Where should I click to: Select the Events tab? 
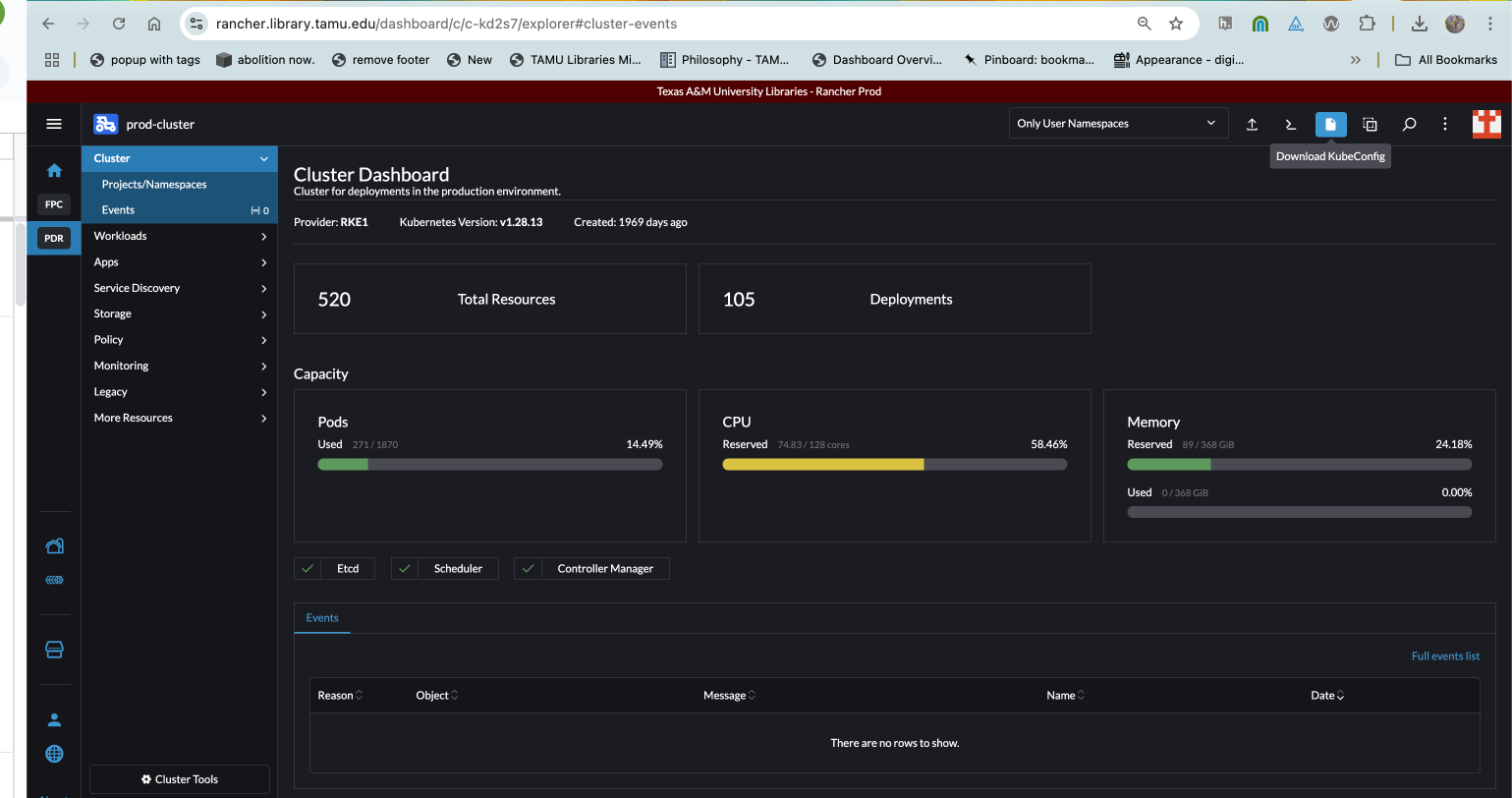tap(322, 618)
